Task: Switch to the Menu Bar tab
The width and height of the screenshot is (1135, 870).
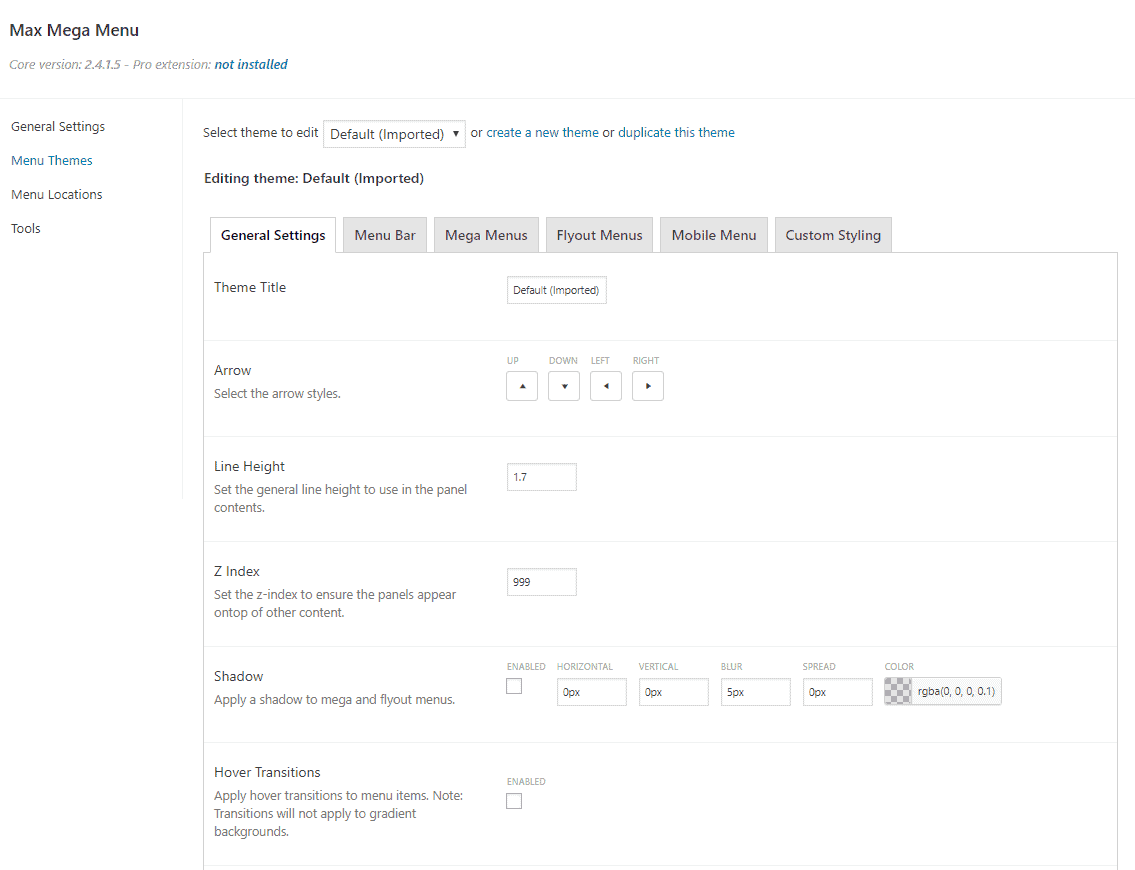Action: pyautogui.click(x=385, y=235)
